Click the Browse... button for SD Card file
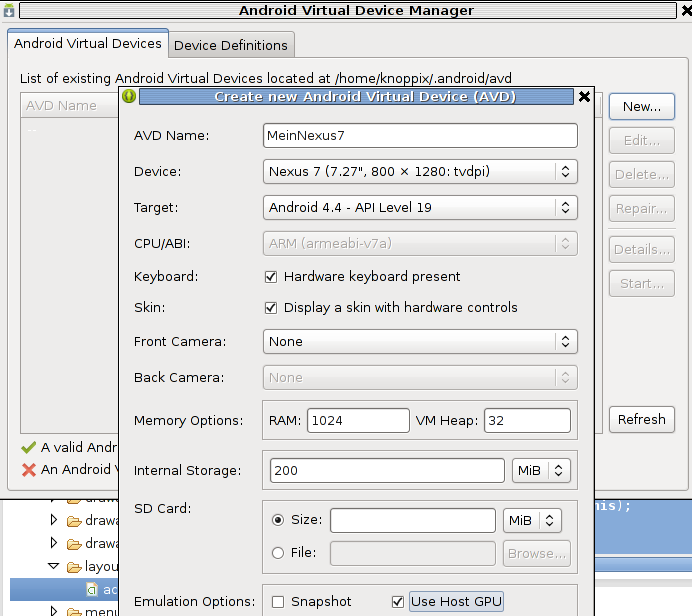This screenshot has height=616, width=692. coord(537,554)
